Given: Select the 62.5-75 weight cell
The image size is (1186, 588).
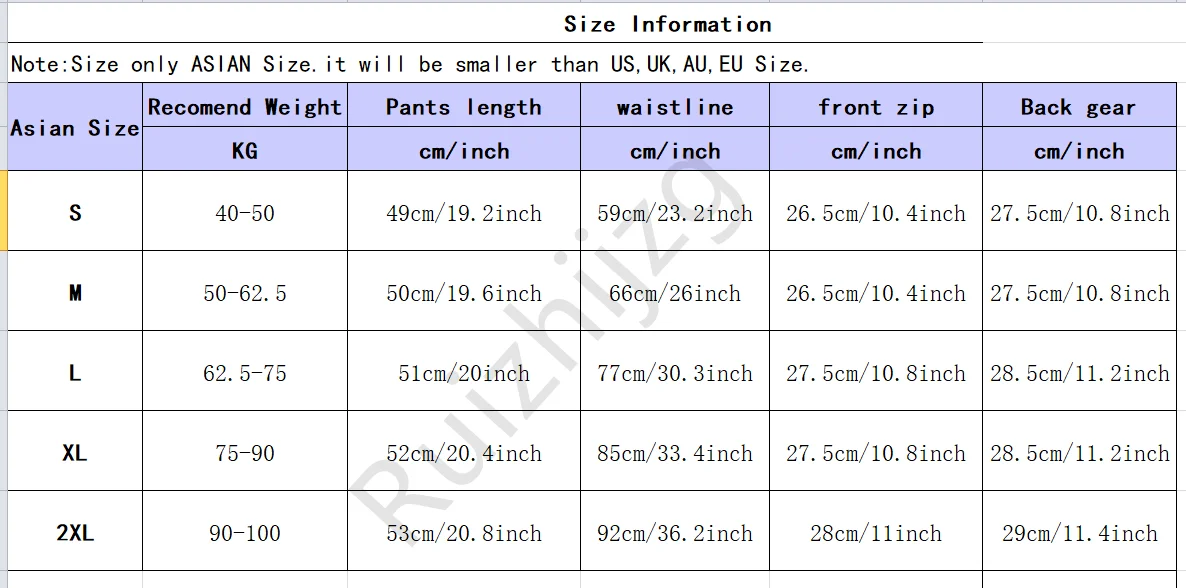Looking at the screenshot, I should pyautogui.click(x=245, y=373).
